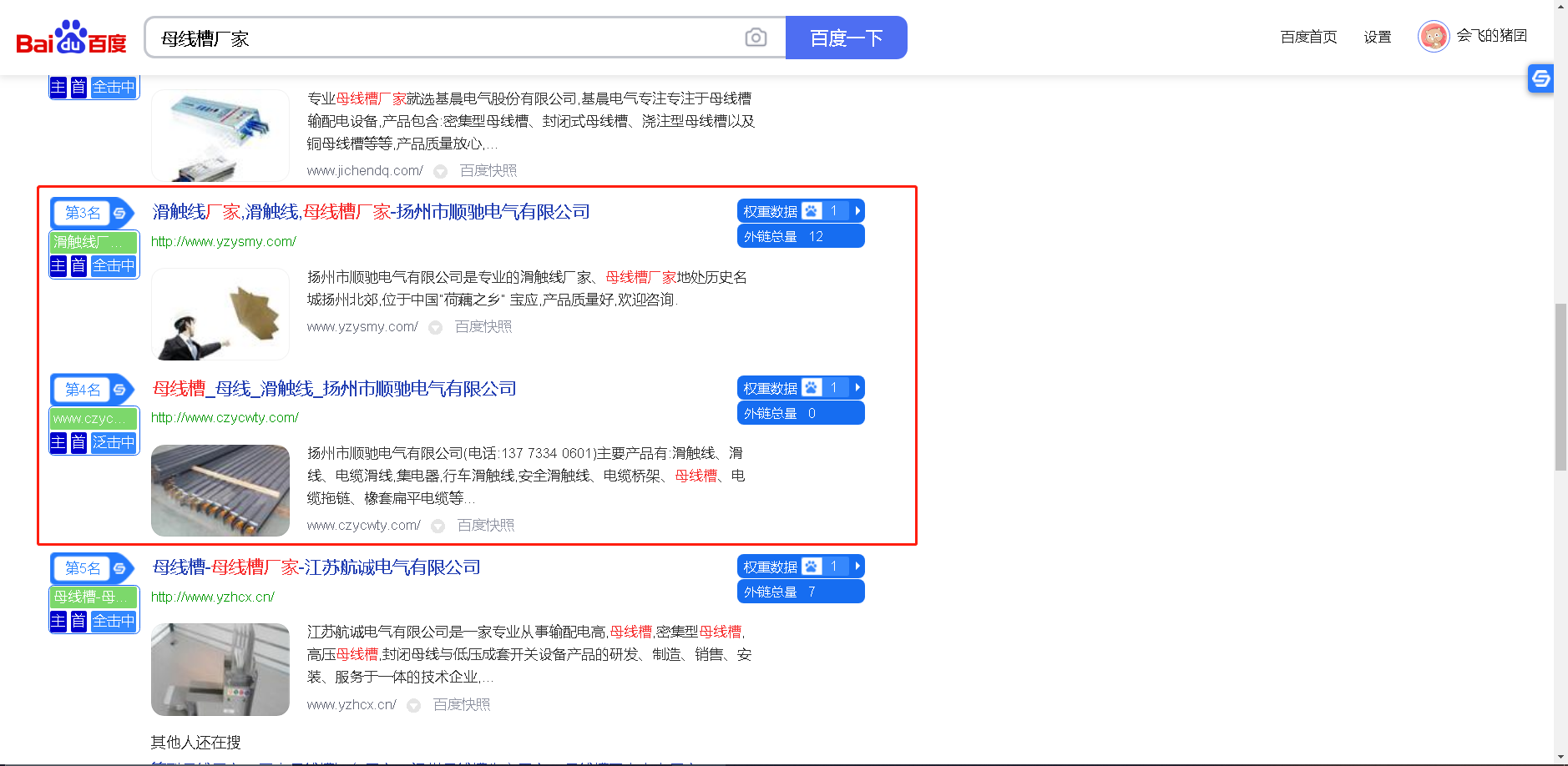Open result title 滑触线厂家-扬州市顺驰电气有限公司

371,212
